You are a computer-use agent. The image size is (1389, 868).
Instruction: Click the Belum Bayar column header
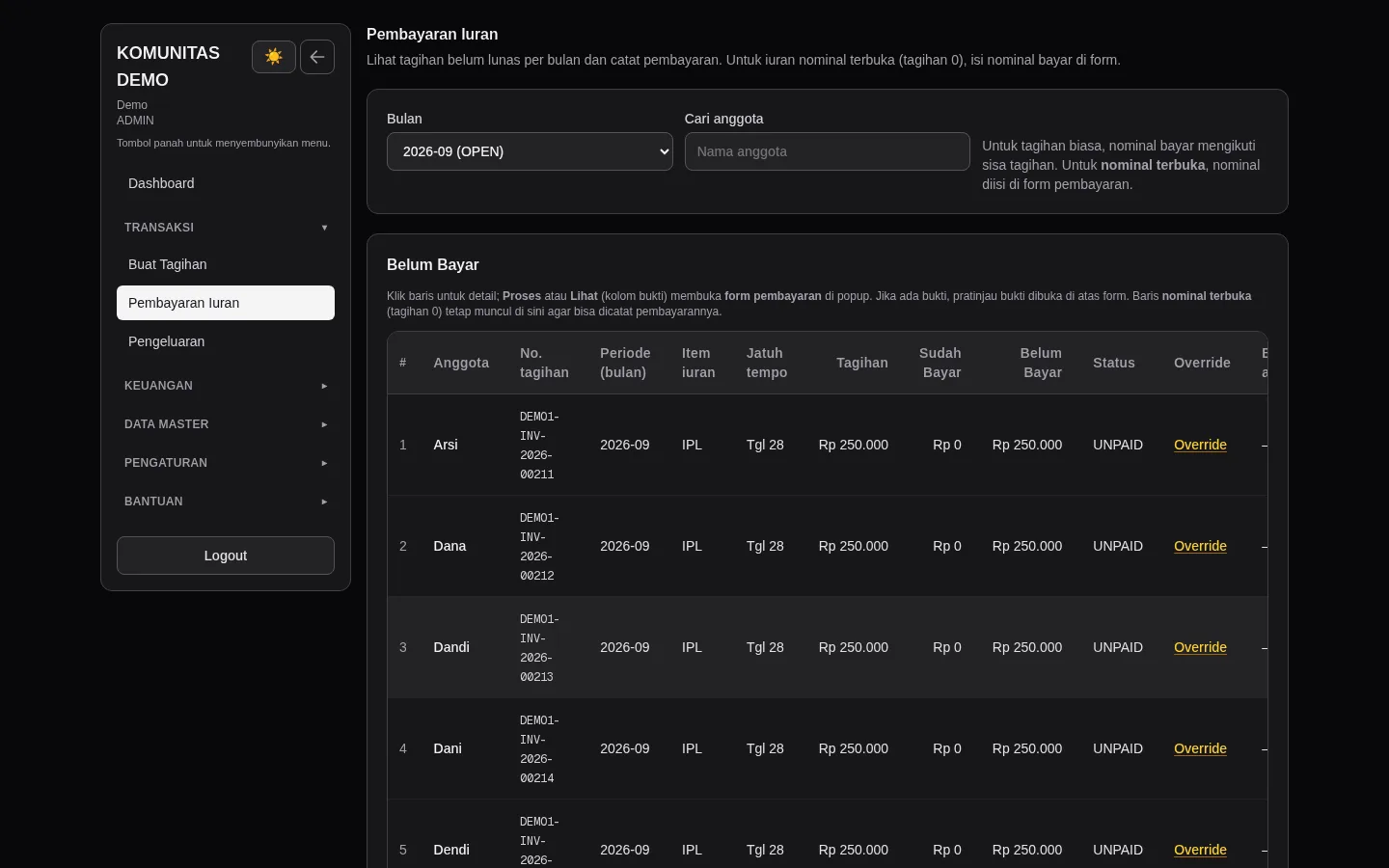(1041, 363)
